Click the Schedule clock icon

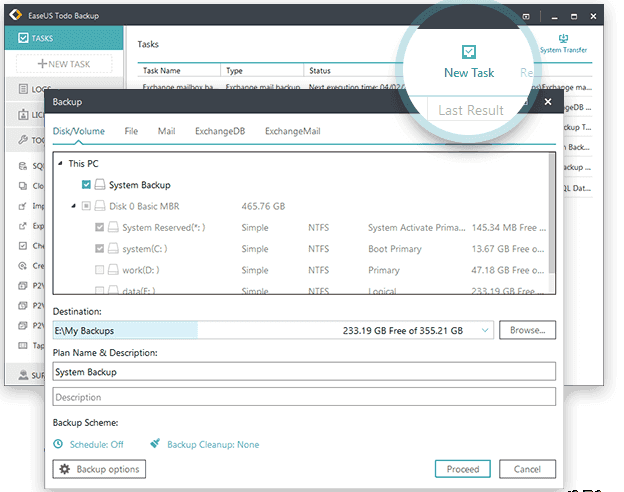[x=58, y=444]
